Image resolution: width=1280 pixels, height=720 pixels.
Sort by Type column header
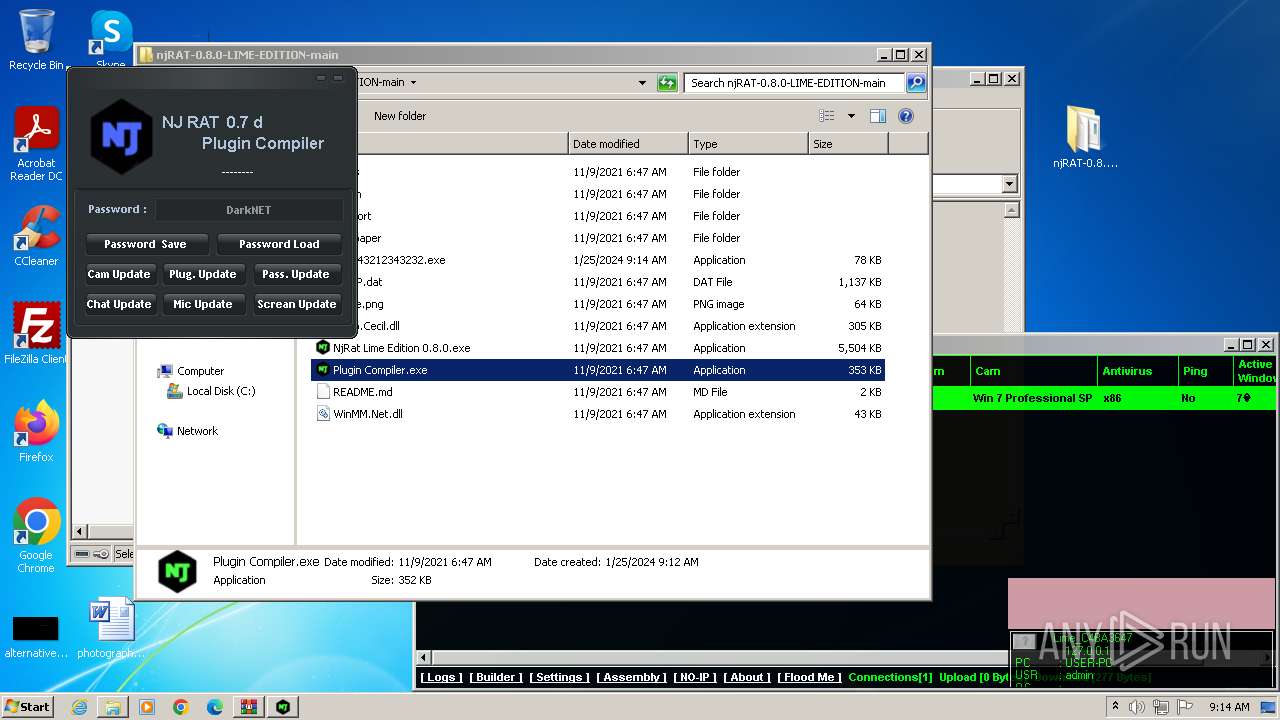tap(748, 144)
